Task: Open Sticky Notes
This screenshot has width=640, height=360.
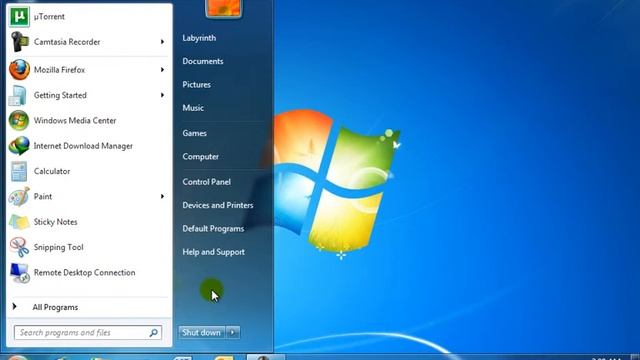Action: 89,222
